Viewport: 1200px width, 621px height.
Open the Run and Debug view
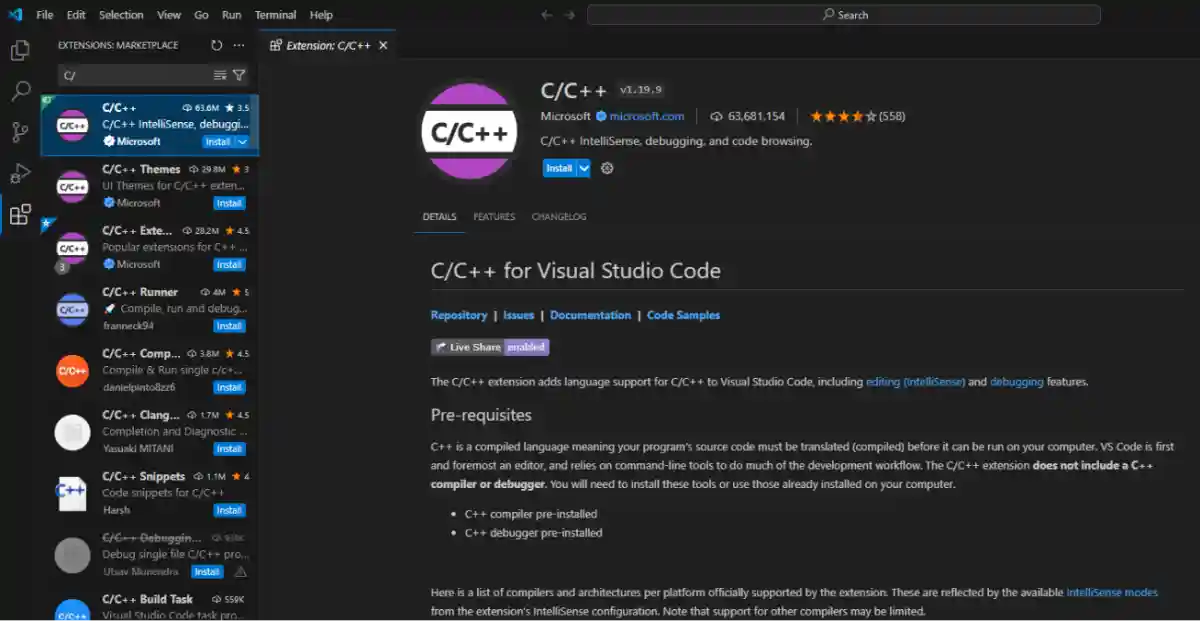18,171
